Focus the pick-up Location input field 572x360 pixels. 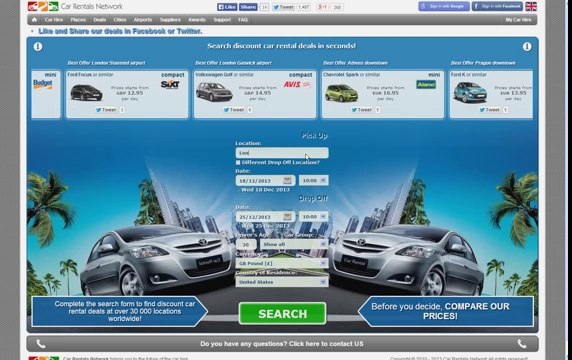click(x=282, y=153)
